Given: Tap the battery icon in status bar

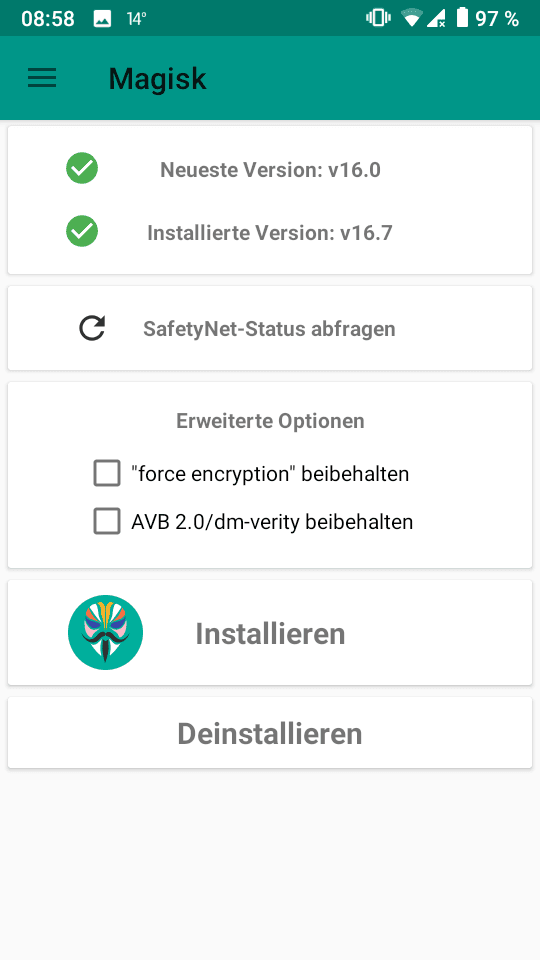Looking at the screenshot, I should [x=462, y=17].
